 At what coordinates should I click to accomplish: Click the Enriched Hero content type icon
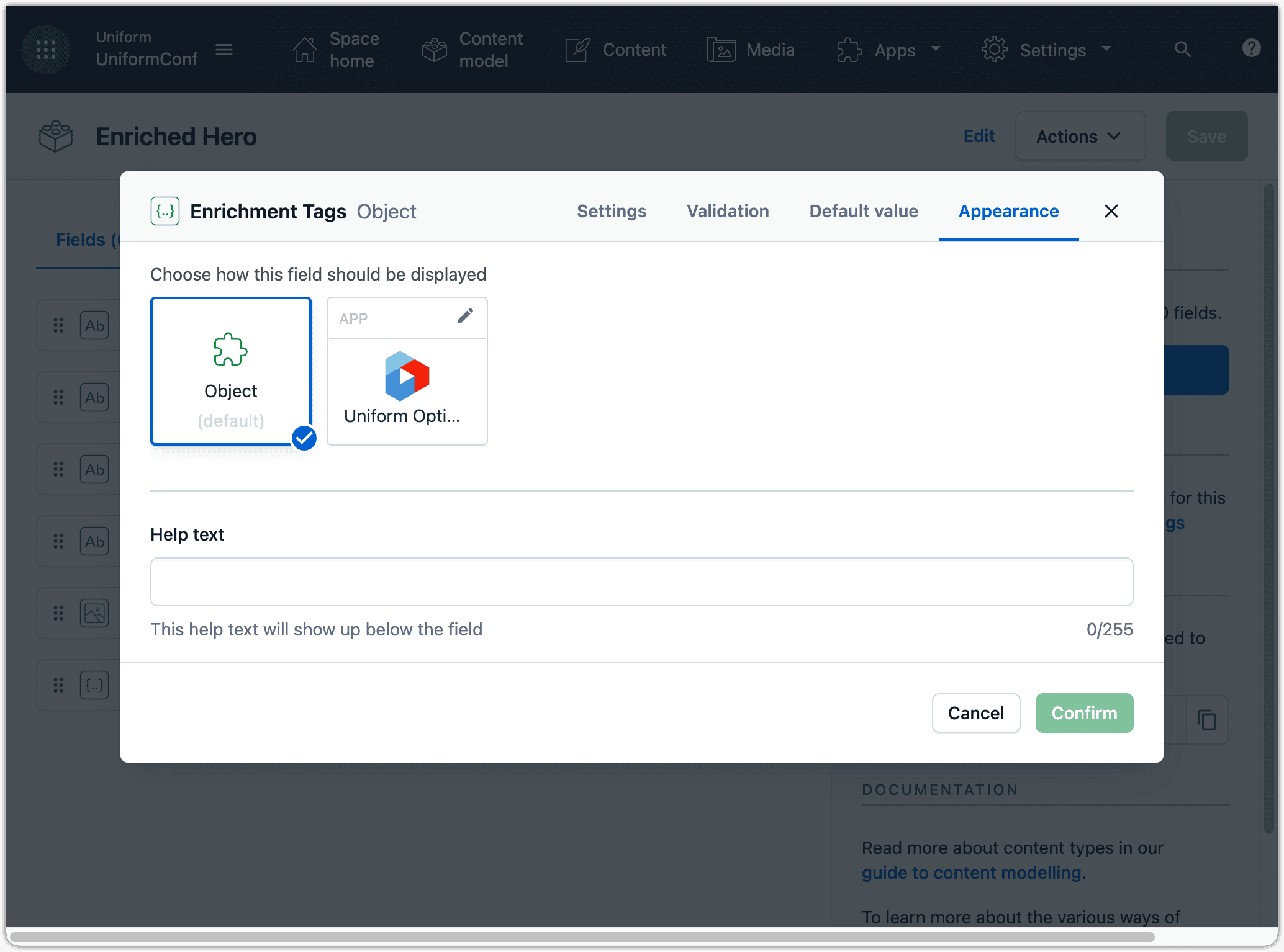coord(55,136)
